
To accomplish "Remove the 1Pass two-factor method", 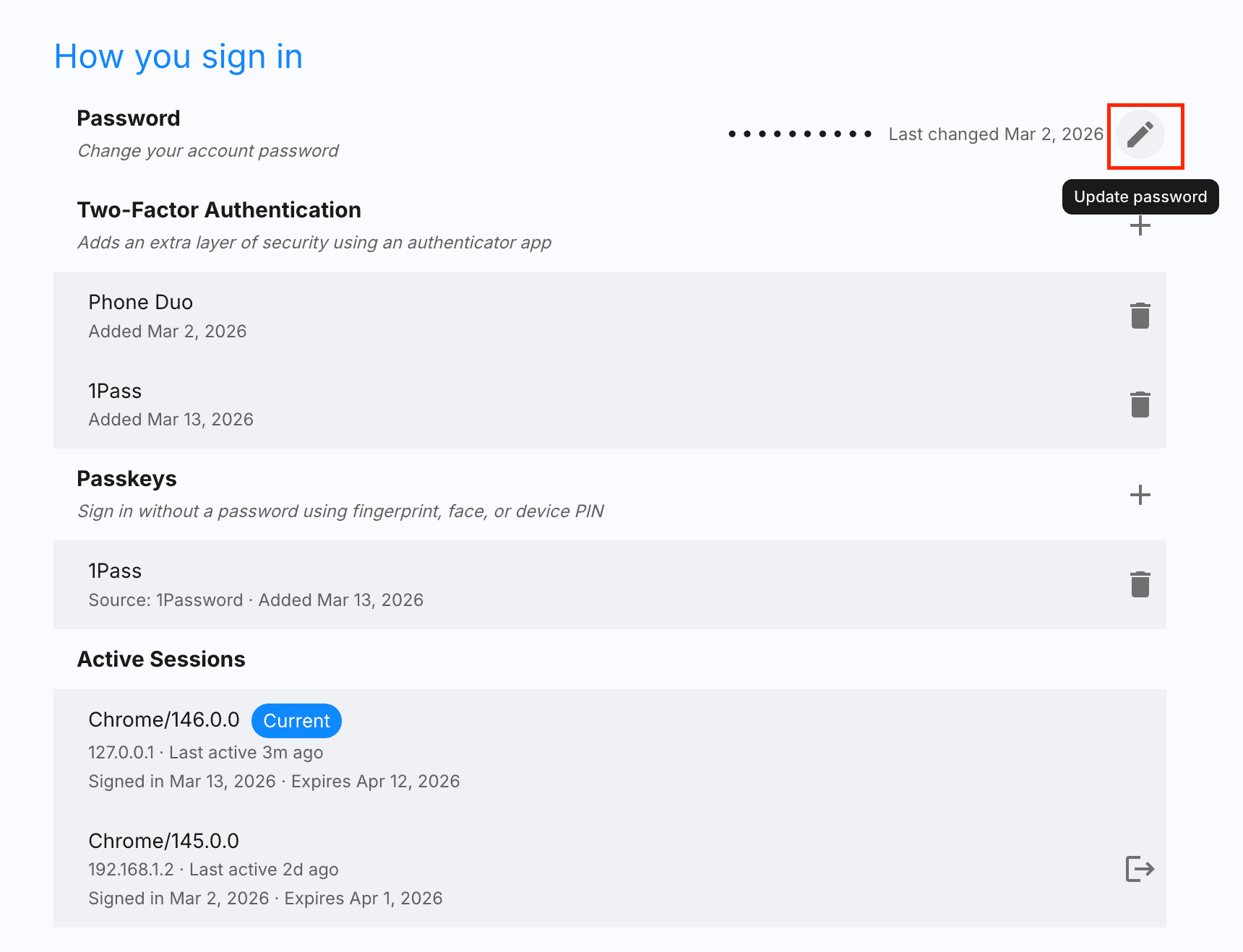I will tap(1140, 404).
